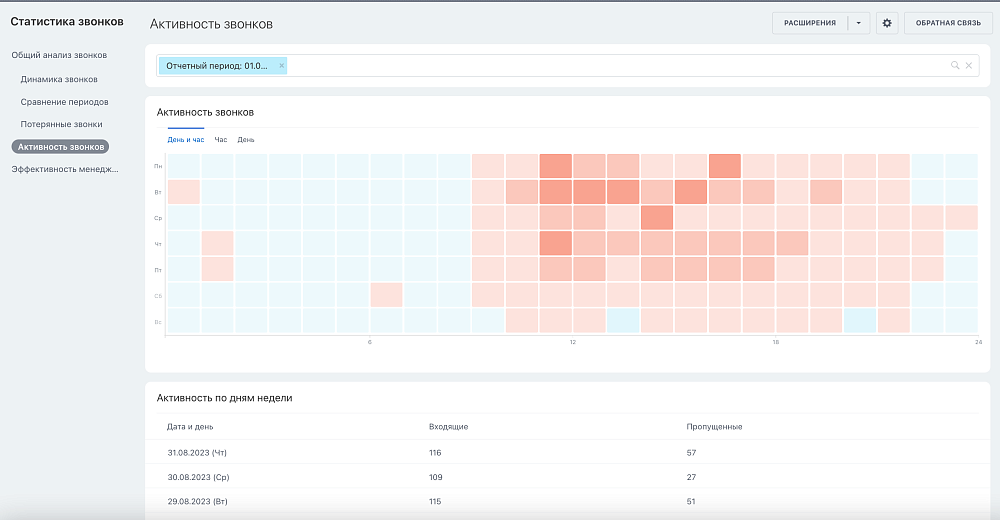Select the 'День и час' tab
This screenshot has height=520, width=1000.
coord(186,140)
